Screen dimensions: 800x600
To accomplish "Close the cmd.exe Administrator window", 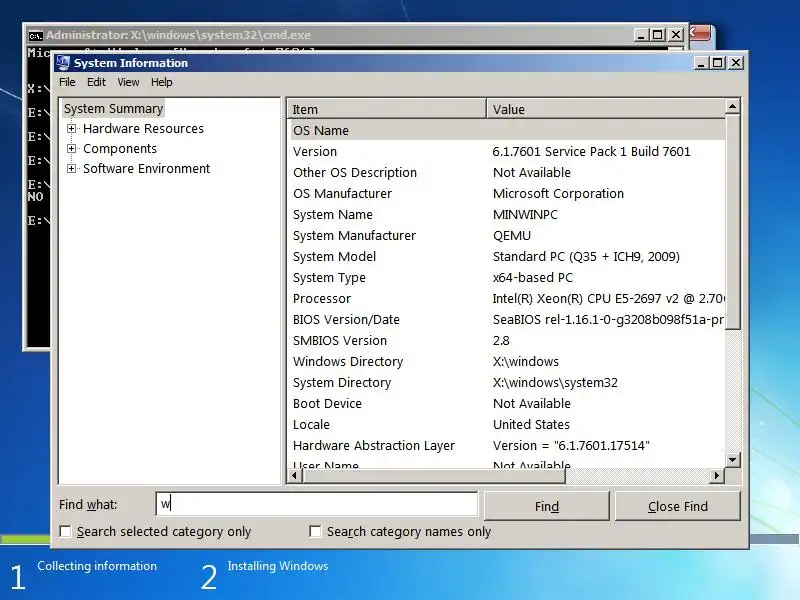I will (x=676, y=35).
